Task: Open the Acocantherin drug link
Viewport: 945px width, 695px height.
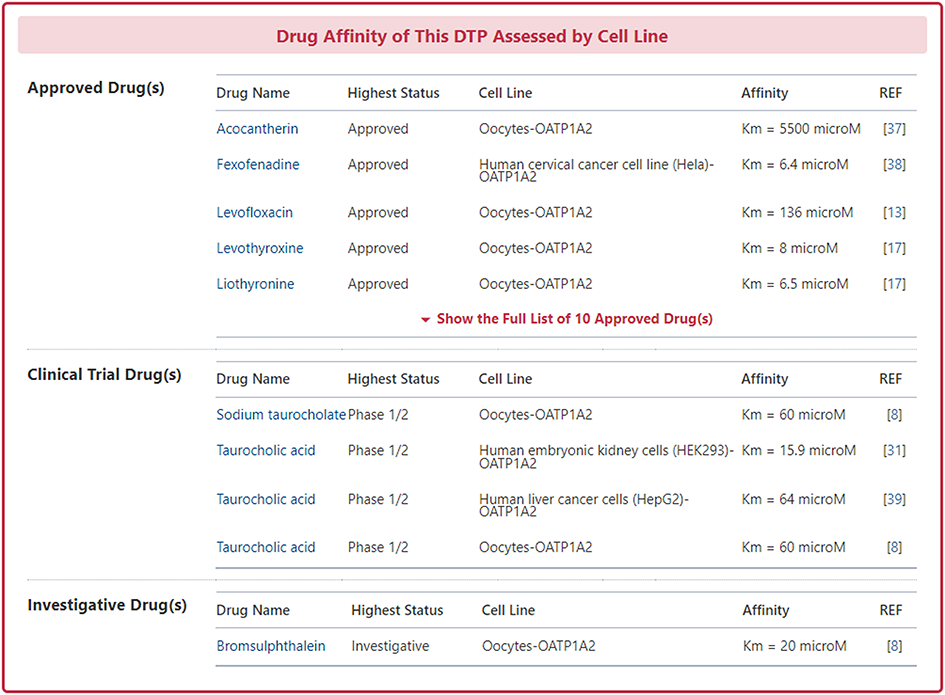Action: point(257,129)
